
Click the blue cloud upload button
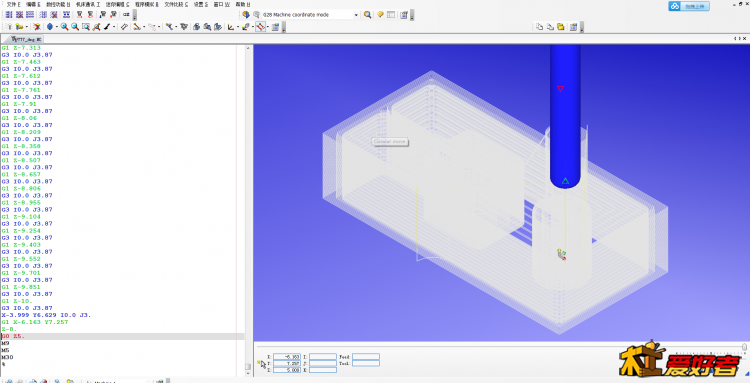[689, 6]
